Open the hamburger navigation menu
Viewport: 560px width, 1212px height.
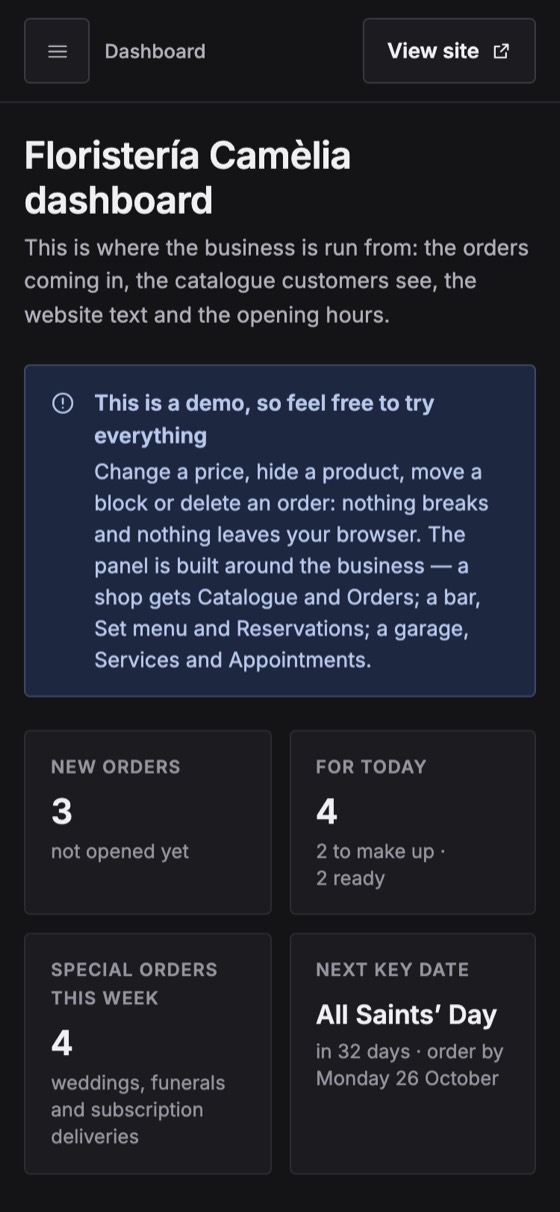(57, 51)
